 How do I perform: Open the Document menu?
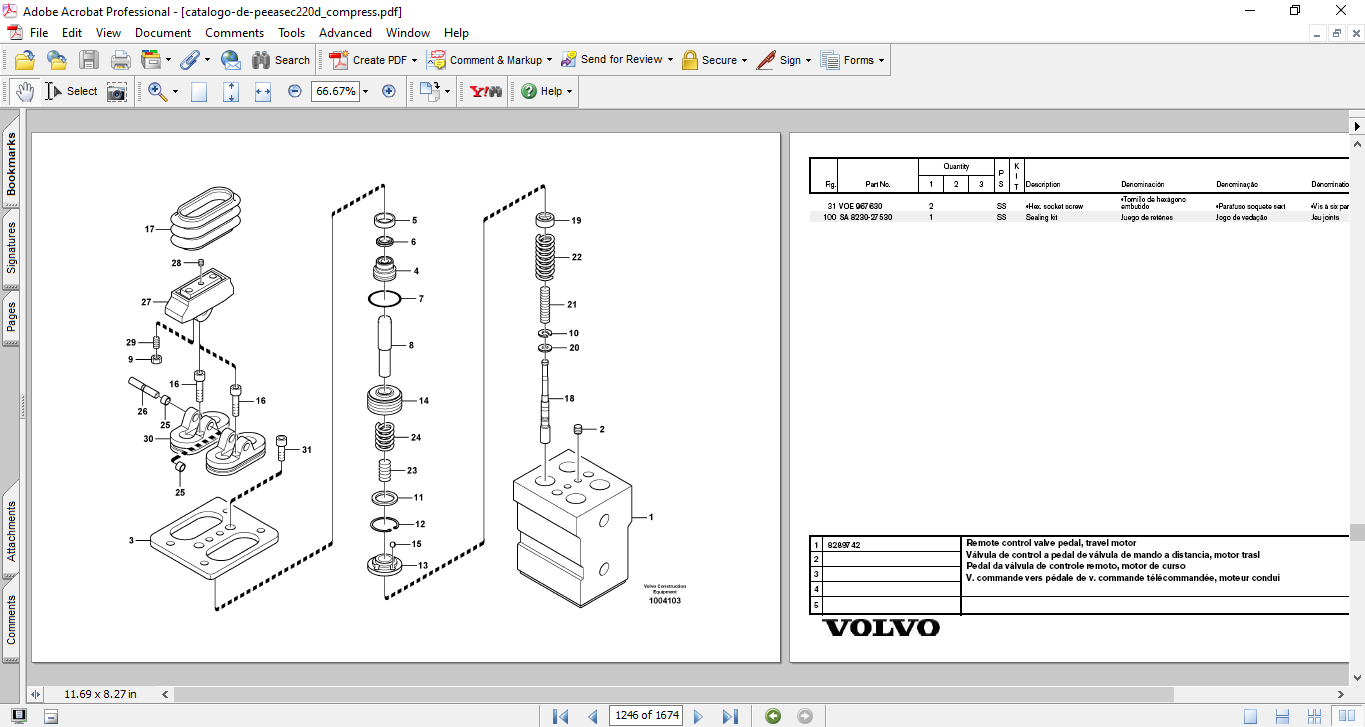pyautogui.click(x=163, y=33)
